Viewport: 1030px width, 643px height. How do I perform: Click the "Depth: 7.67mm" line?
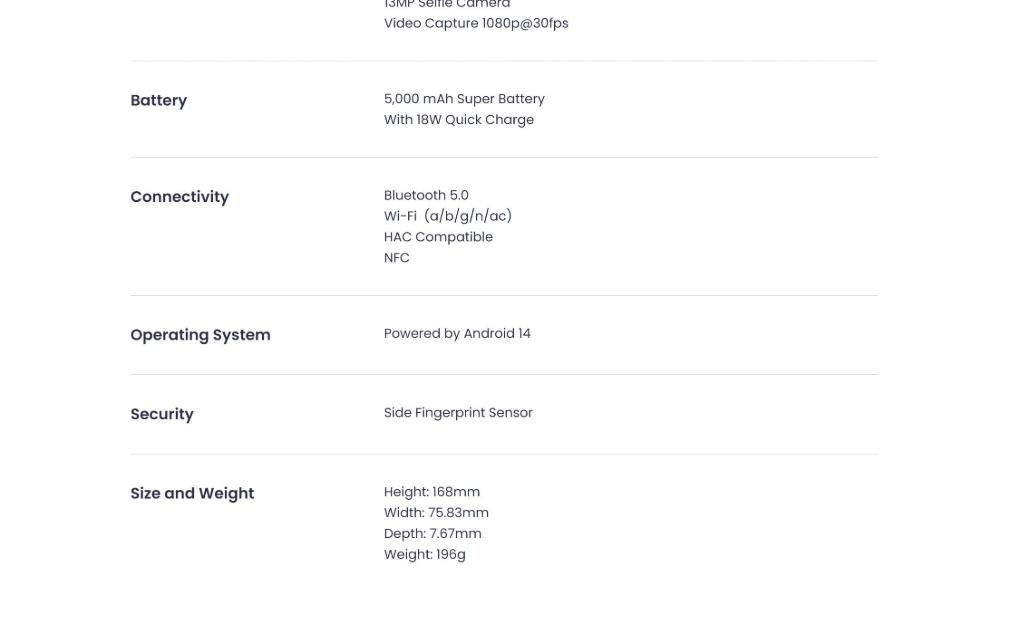point(432,534)
